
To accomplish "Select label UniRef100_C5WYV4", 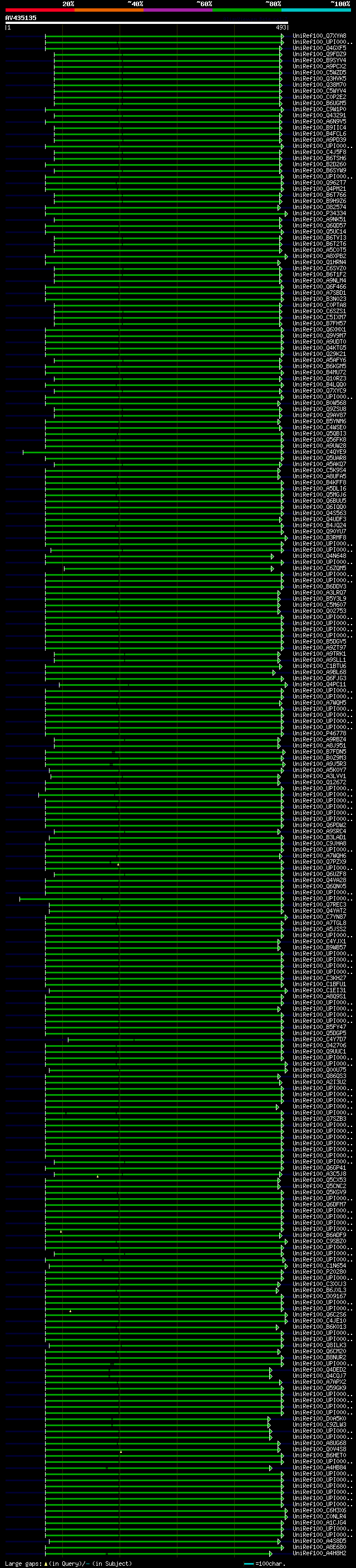I will (319, 91).
